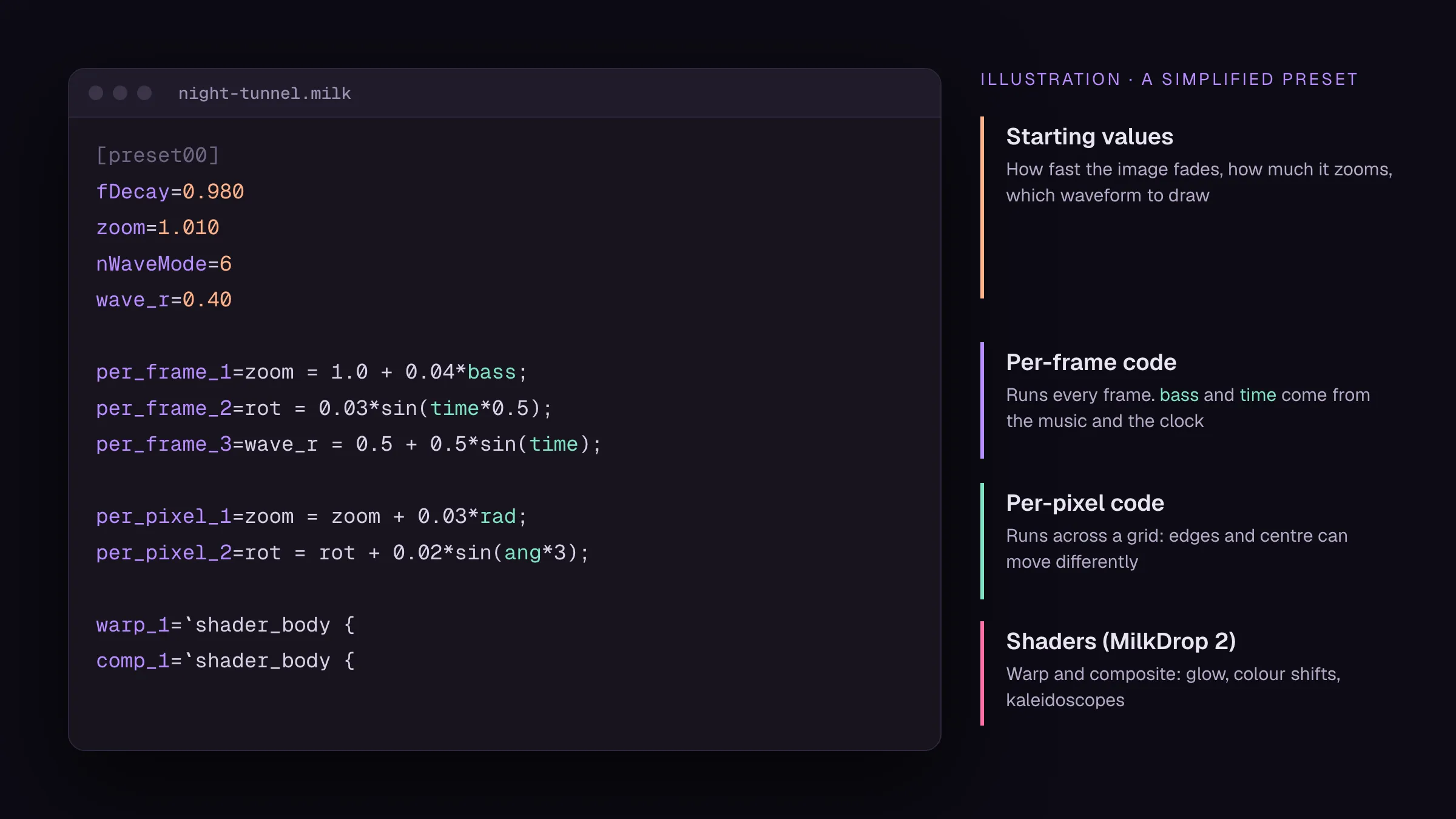Click the [preset00] header line
Screen dimensions: 1456x819
tap(158, 155)
